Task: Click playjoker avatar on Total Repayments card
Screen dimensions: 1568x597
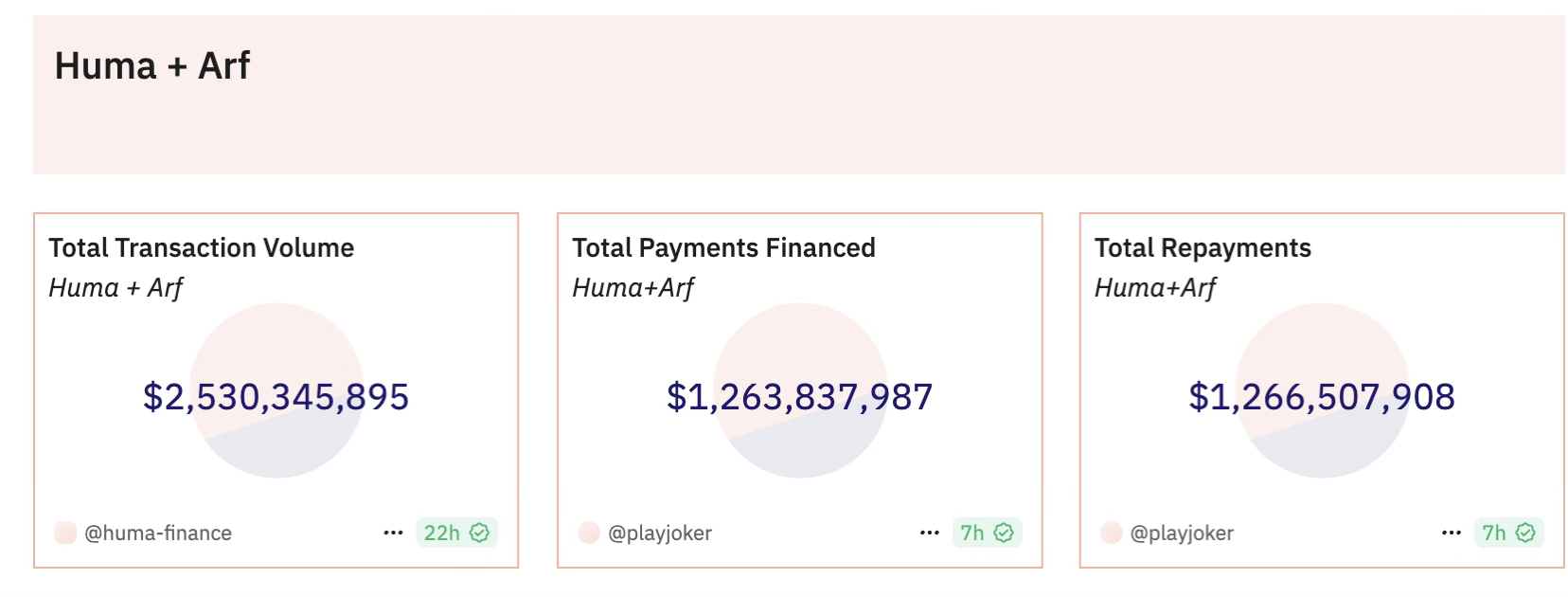Action: point(1112,533)
